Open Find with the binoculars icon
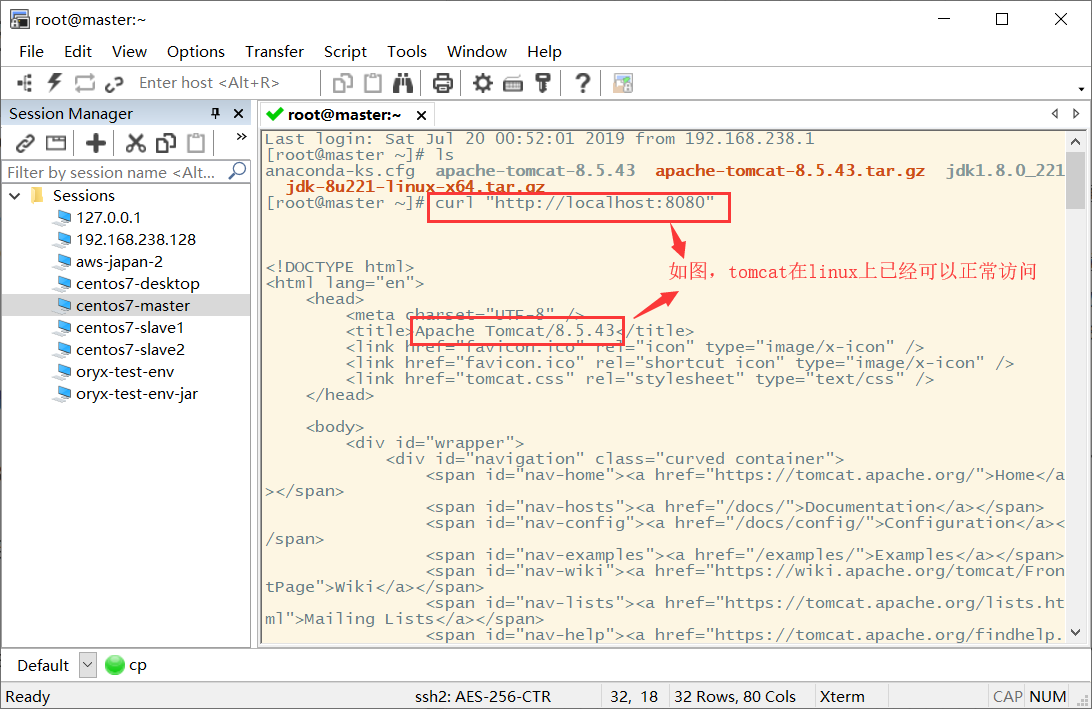The width and height of the screenshot is (1092, 709). 403,84
